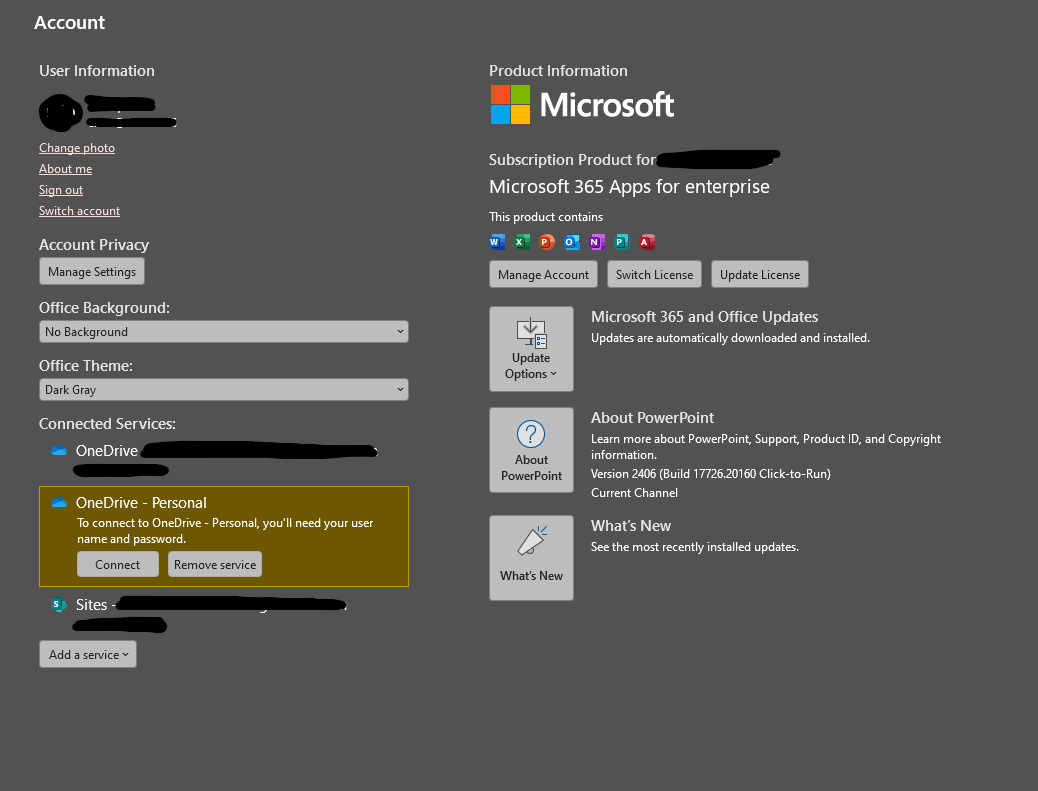Click the OneDrive - Personal cloud icon
Screen dimensions: 1038x791
coord(59,502)
